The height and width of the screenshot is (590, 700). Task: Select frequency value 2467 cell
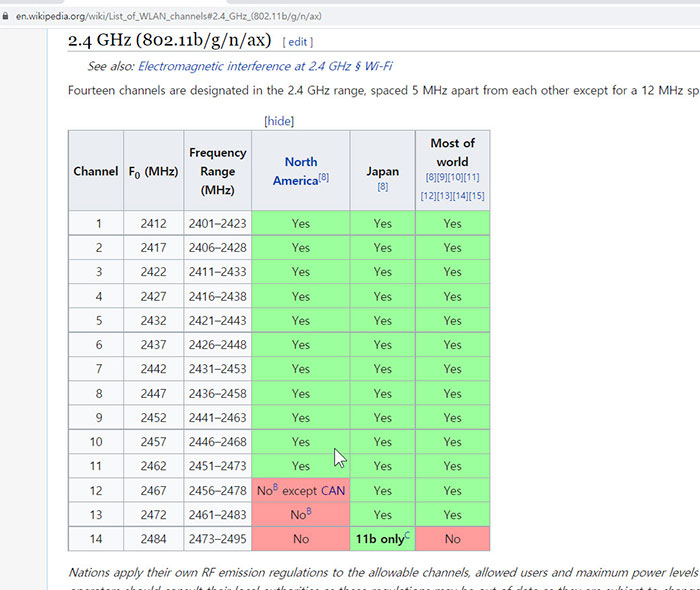pos(153,490)
